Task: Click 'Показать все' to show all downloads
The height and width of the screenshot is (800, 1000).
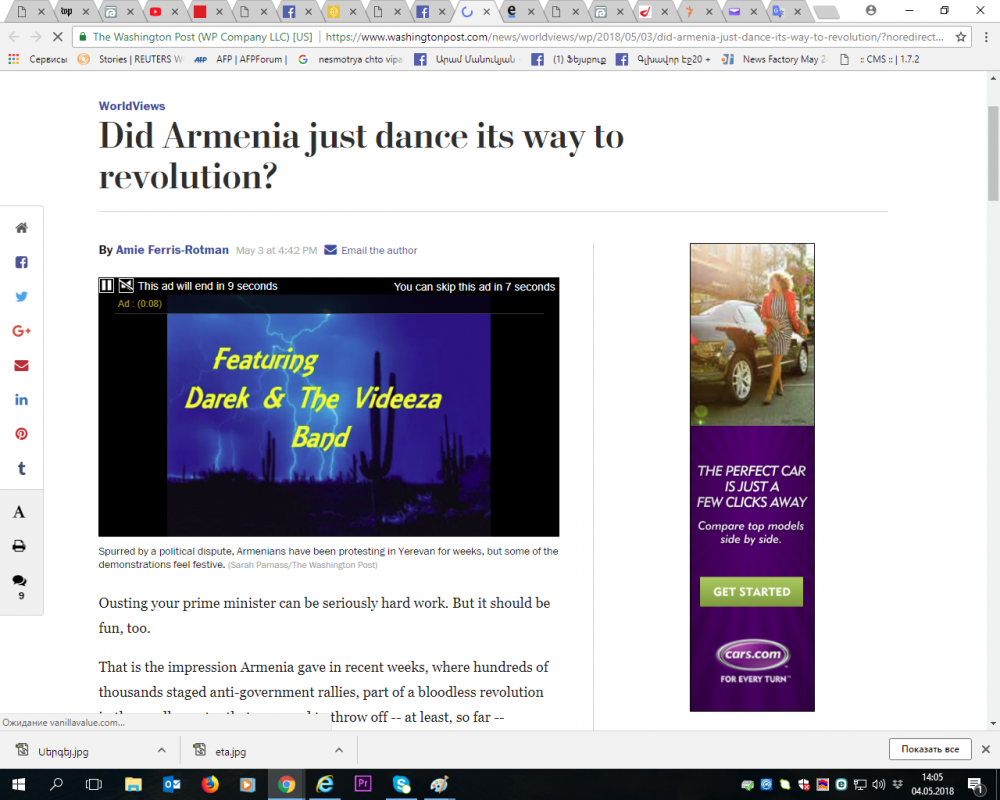Action: [x=930, y=749]
